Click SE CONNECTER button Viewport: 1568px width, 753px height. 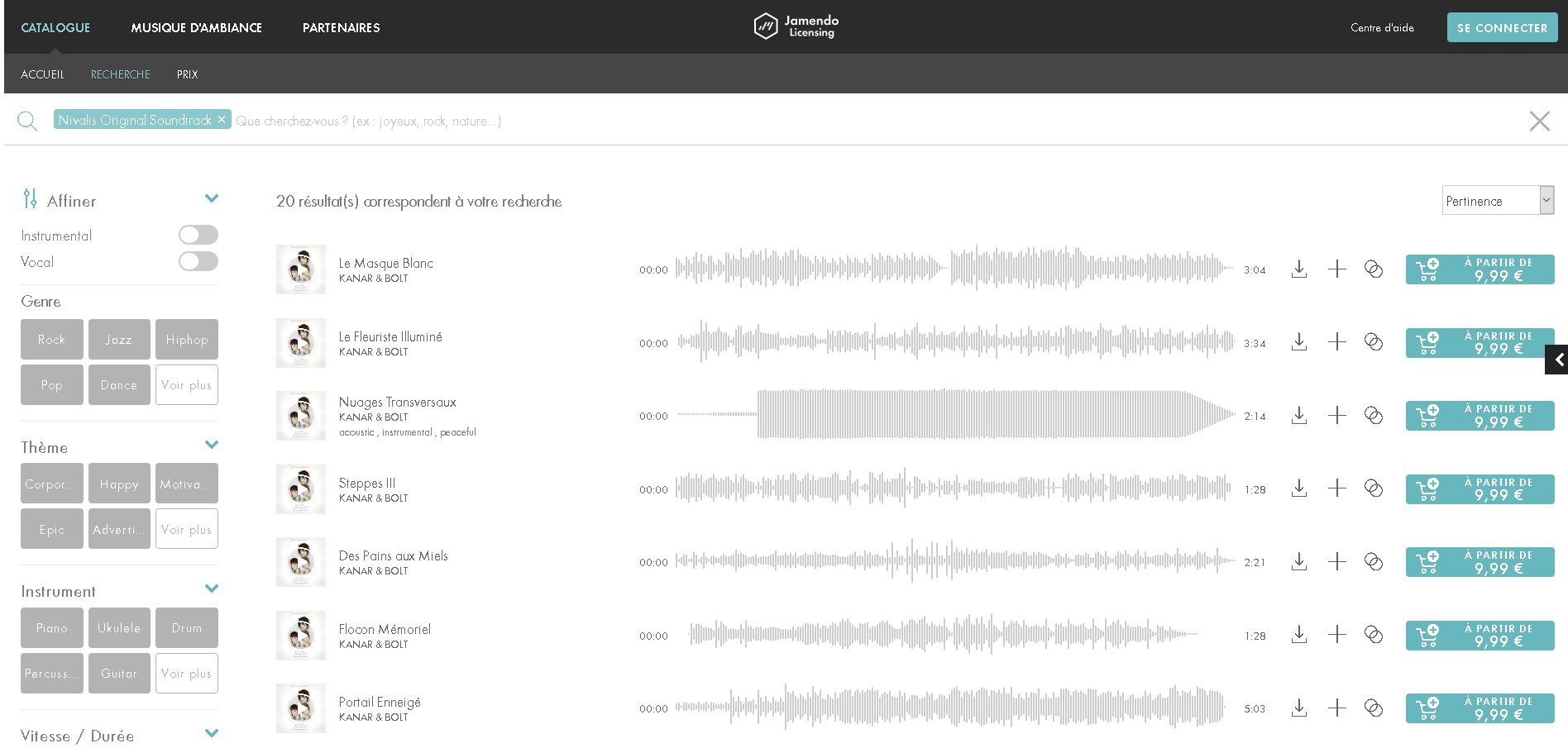tap(1502, 27)
